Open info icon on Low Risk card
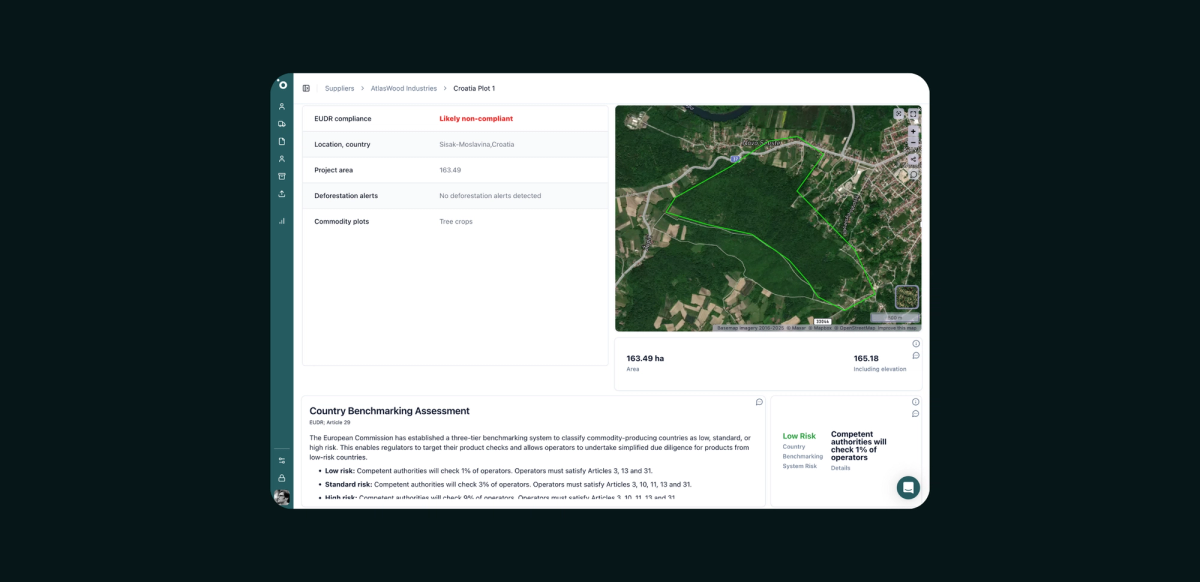 point(916,402)
